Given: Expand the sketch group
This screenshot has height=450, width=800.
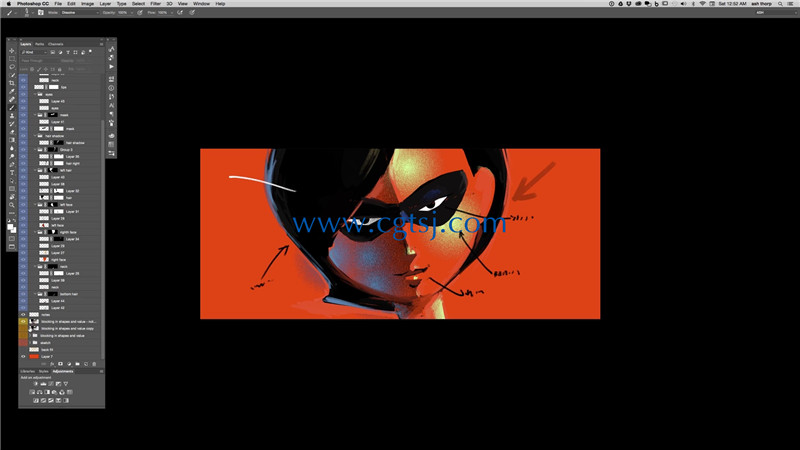Looking at the screenshot, I should point(30,342).
